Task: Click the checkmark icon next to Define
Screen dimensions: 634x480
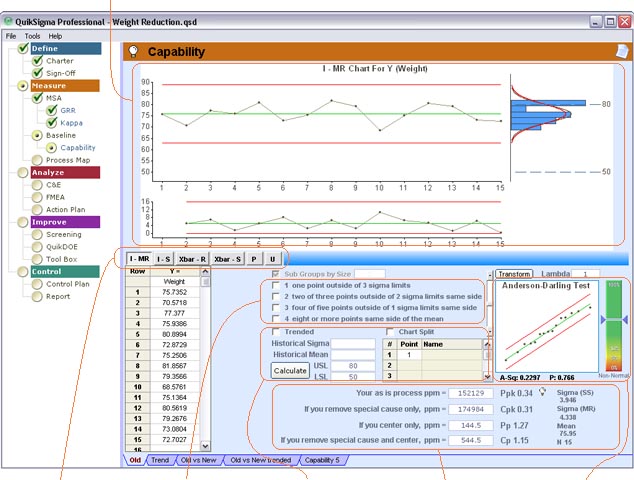Action: coord(23,48)
